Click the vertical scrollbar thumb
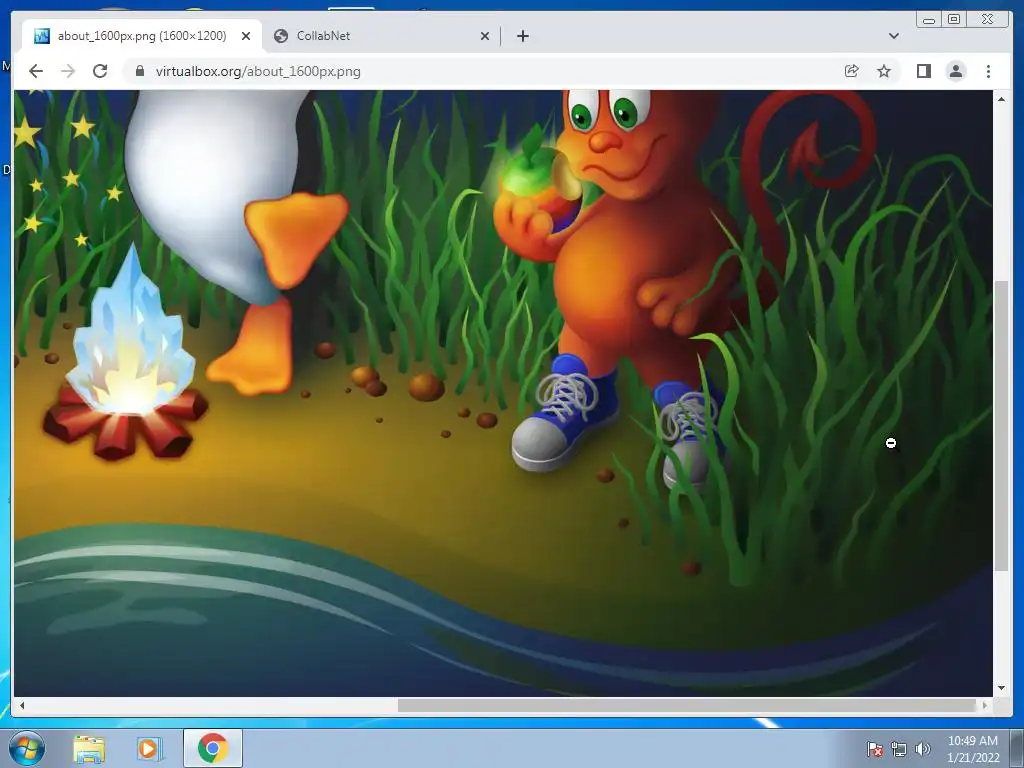The width and height of the screenshot is (1024, 768). pos(1001,426)
